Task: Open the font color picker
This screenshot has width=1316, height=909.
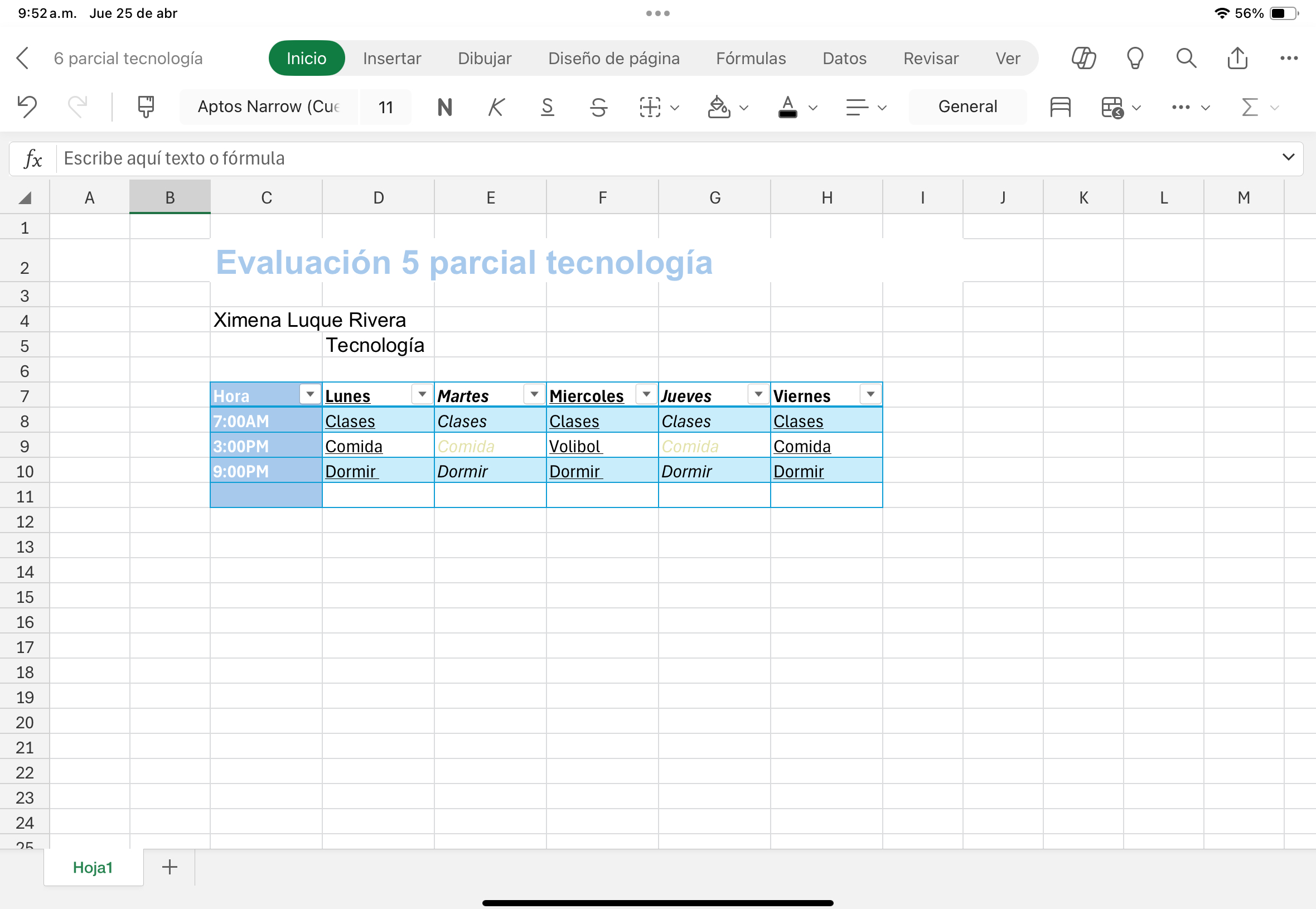Action: [x=813, y=107]
